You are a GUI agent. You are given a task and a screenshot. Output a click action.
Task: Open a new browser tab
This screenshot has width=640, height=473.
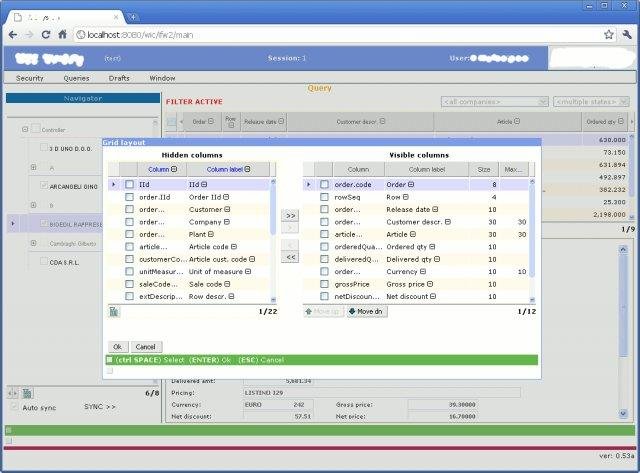click(133, 17)
